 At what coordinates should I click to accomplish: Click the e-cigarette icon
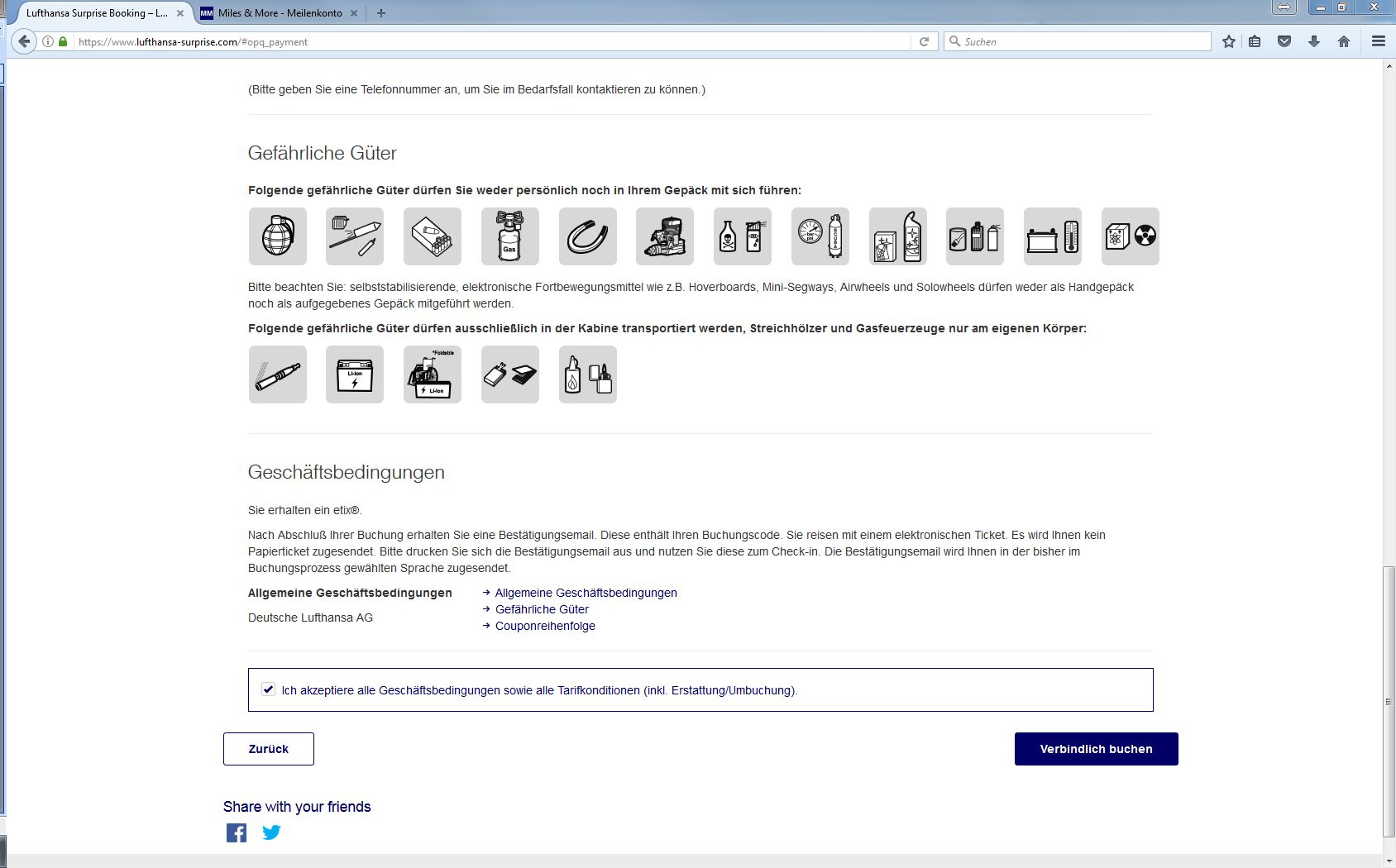(278, 374)
